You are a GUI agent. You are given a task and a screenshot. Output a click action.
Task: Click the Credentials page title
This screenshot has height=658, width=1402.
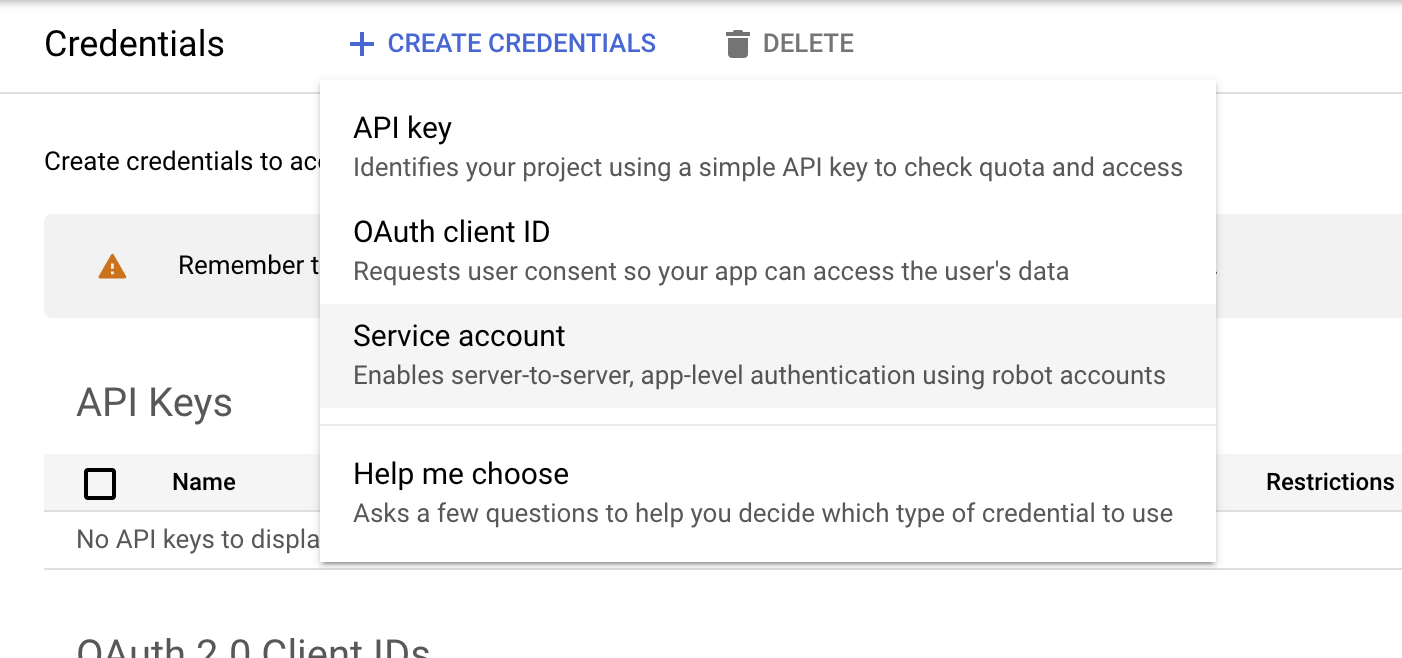(x=135, y=44)
